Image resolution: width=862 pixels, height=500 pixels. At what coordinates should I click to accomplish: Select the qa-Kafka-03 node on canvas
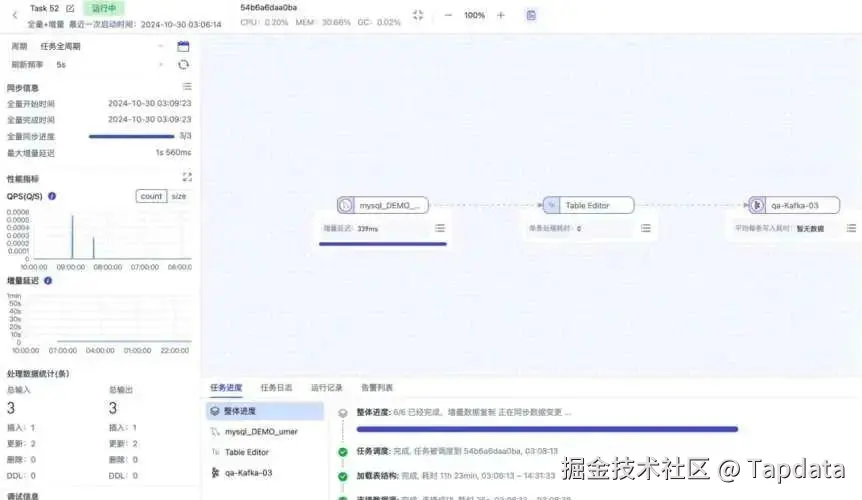click(x=794, y=205)
